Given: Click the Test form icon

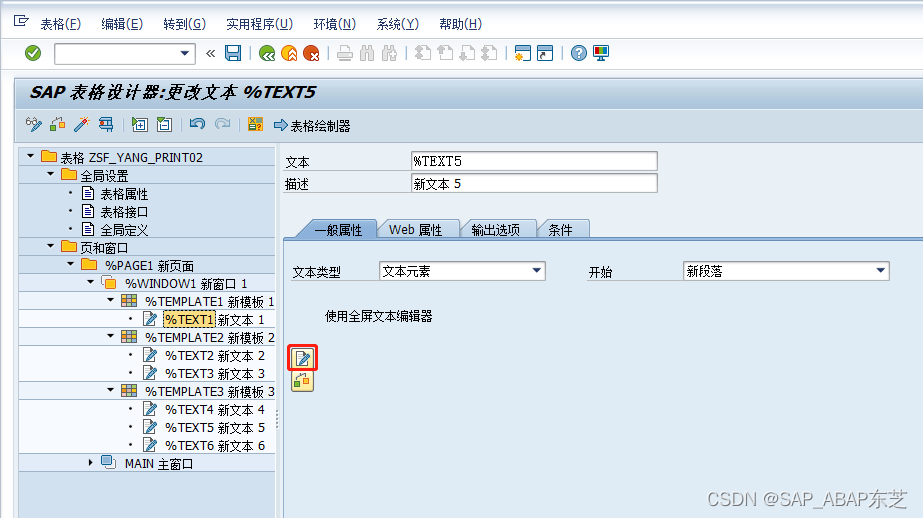Looking at the screenshot, I should 106,124.
